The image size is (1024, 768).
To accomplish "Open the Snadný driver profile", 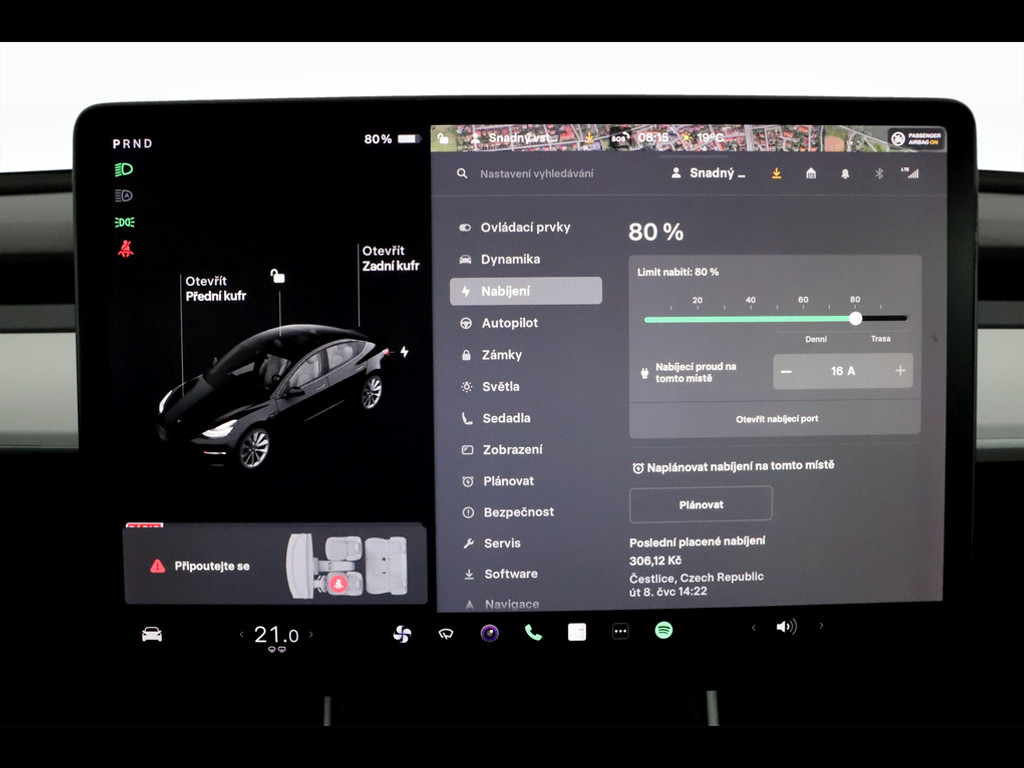I will pos(709,173).
